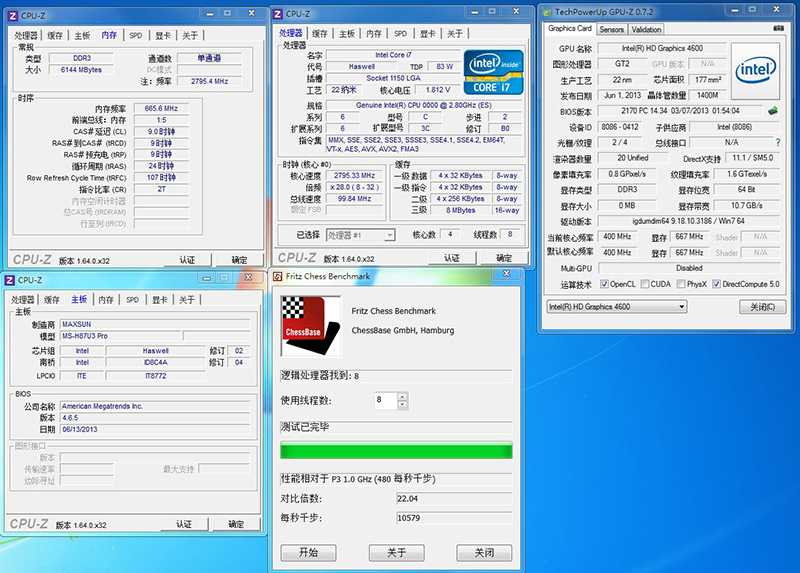Decrease thread count with the down arrow
Image resolution: width=800 pixels, height=573 pixels.
tap(403, 405)
